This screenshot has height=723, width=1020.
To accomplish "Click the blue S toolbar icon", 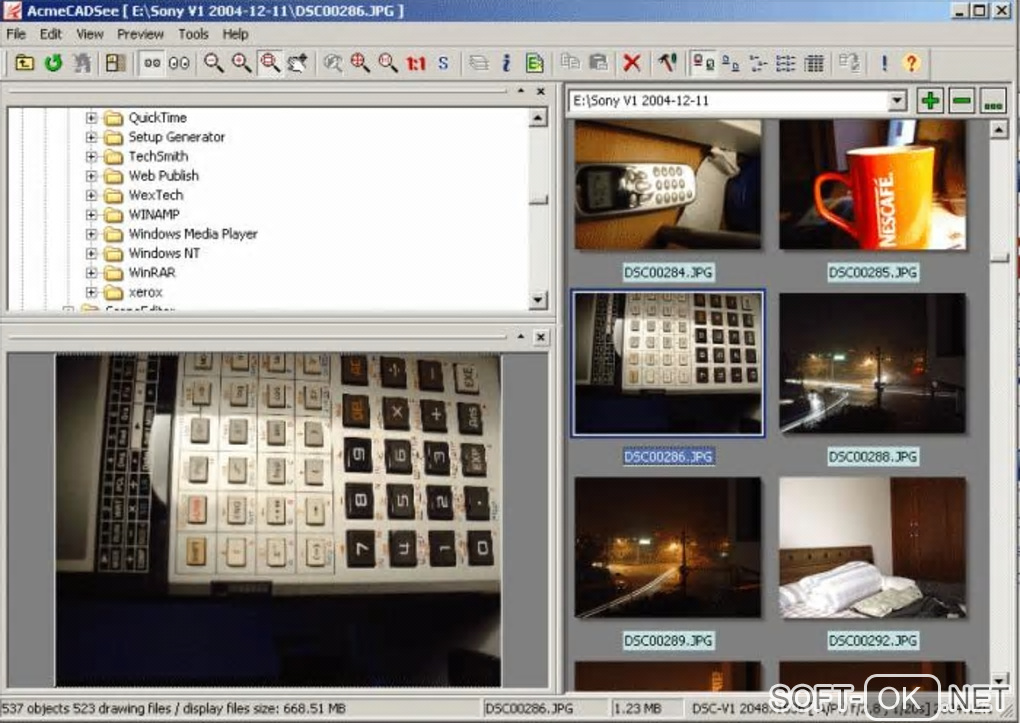I will pyautogui.click(x=443, y=63).
